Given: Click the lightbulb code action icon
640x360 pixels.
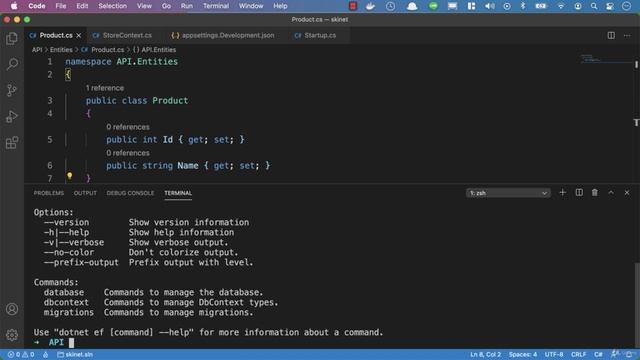Looking at the screenshot, I should point(69,176).
